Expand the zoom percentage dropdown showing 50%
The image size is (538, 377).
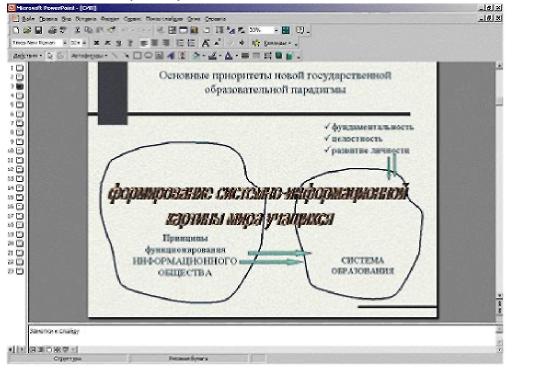tap(276, 31)
